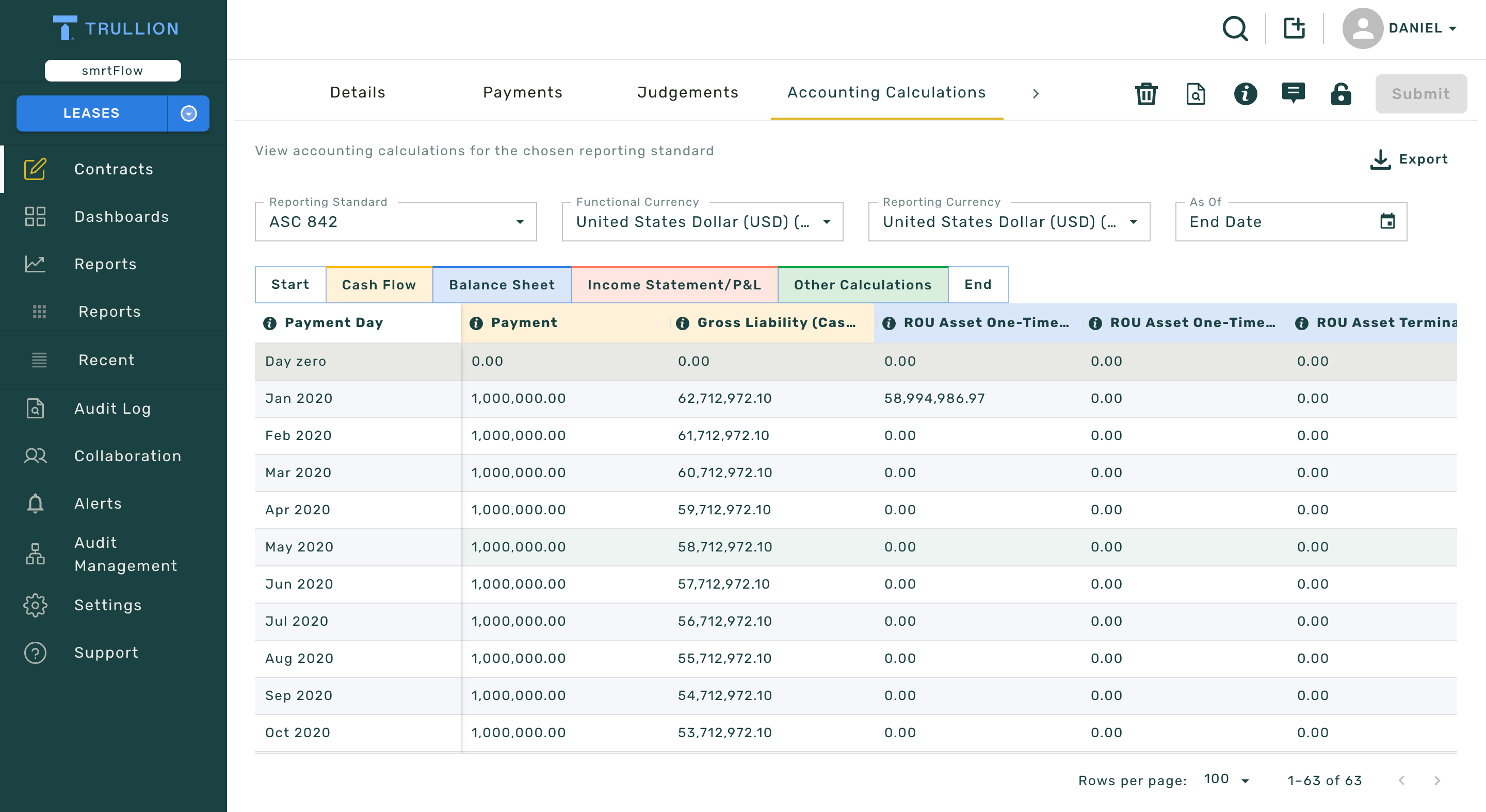Image resolution: width=1486 pixels, height=812 pixels.
Task: Switch to the Payments tab
Action: coord(522,92)
